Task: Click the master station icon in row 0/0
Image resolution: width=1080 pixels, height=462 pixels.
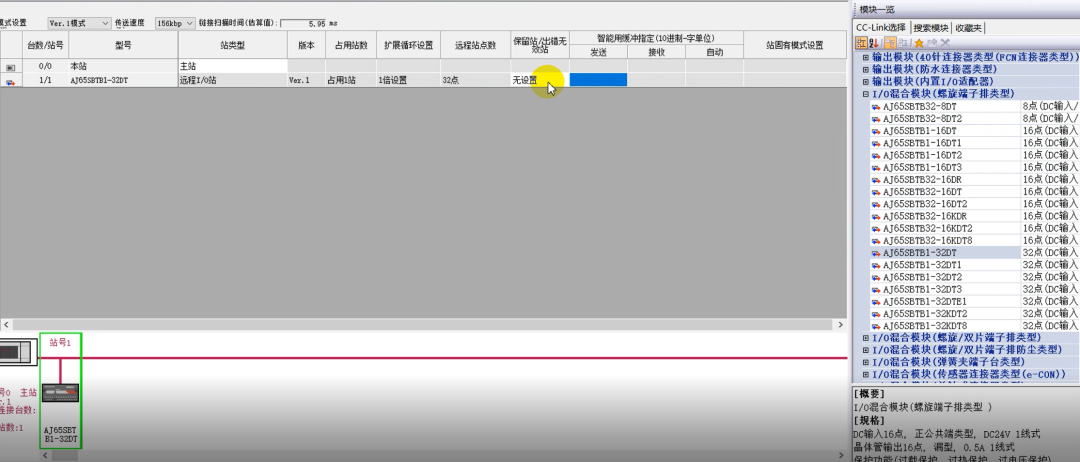Action: (10, 67)
